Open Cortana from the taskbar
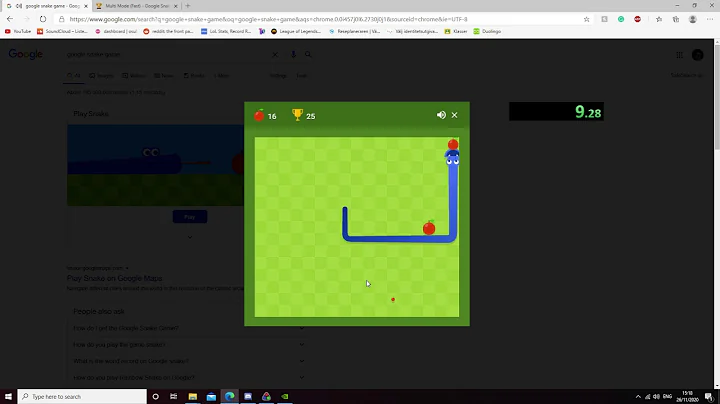The image size is (720, 404). coord(155,396)
